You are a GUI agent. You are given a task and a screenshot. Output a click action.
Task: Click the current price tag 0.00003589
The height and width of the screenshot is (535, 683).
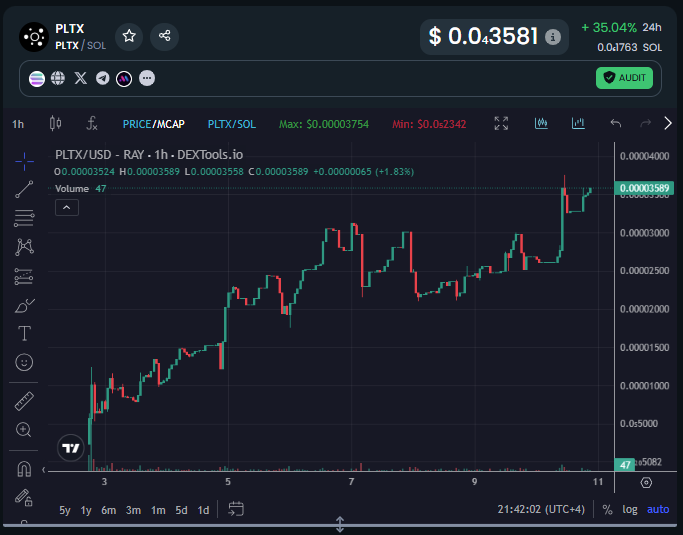(644, 188)
